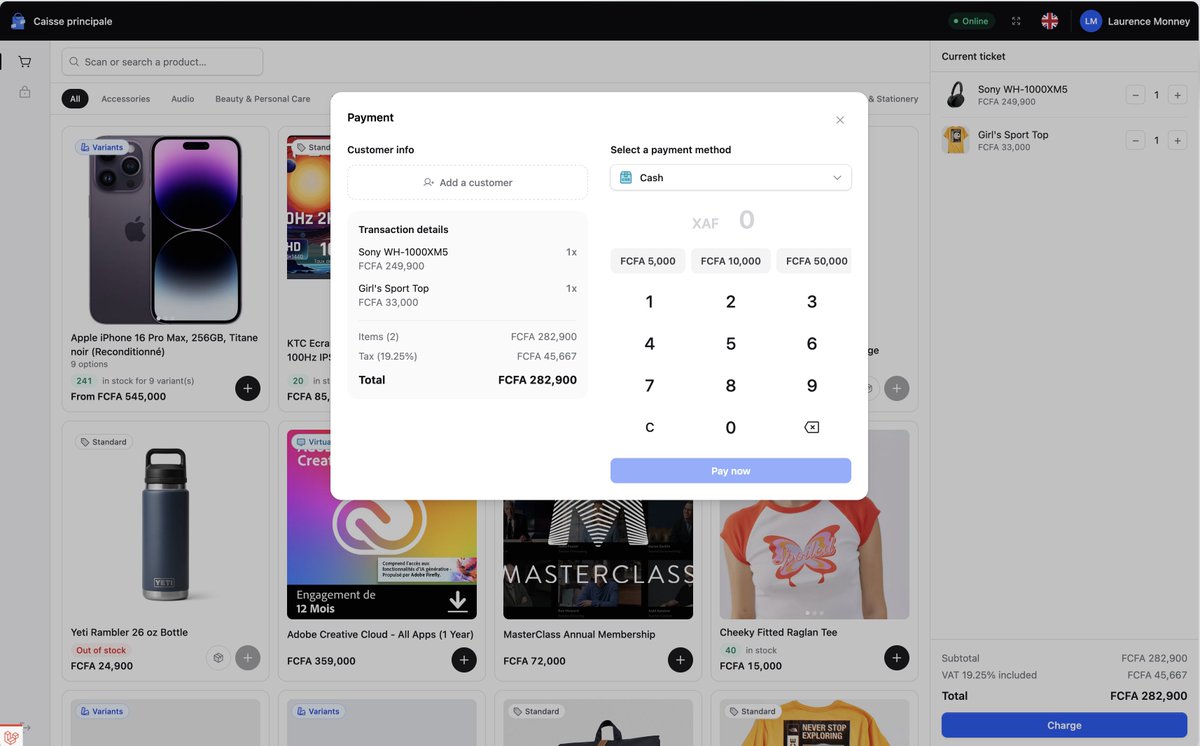Click the Laravel debug icon bottom-left
The width and height of the screenshot is (1200, 746).
tap(11, 736)
